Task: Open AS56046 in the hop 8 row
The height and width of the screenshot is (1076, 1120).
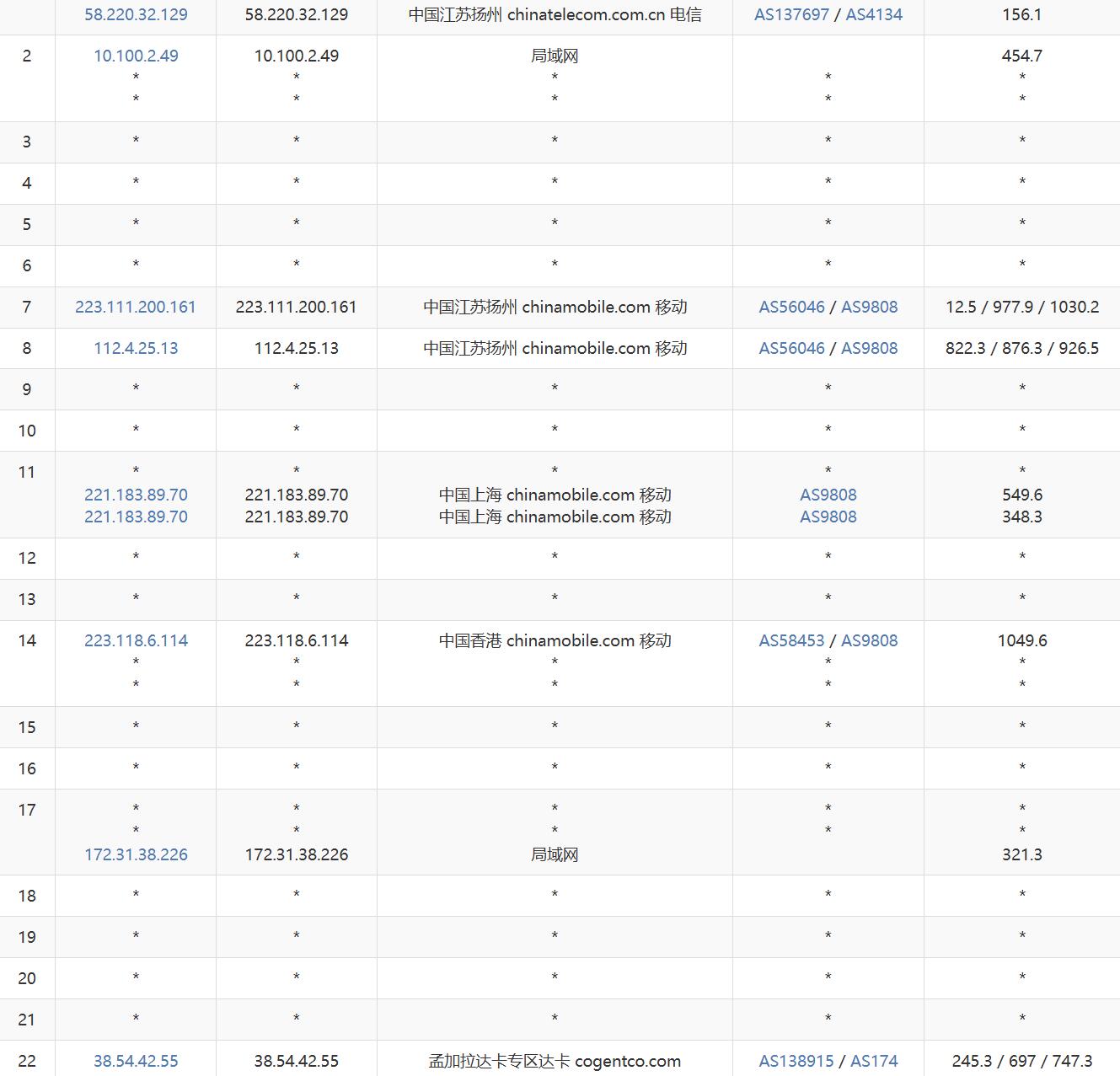Action: pos(791,348)
